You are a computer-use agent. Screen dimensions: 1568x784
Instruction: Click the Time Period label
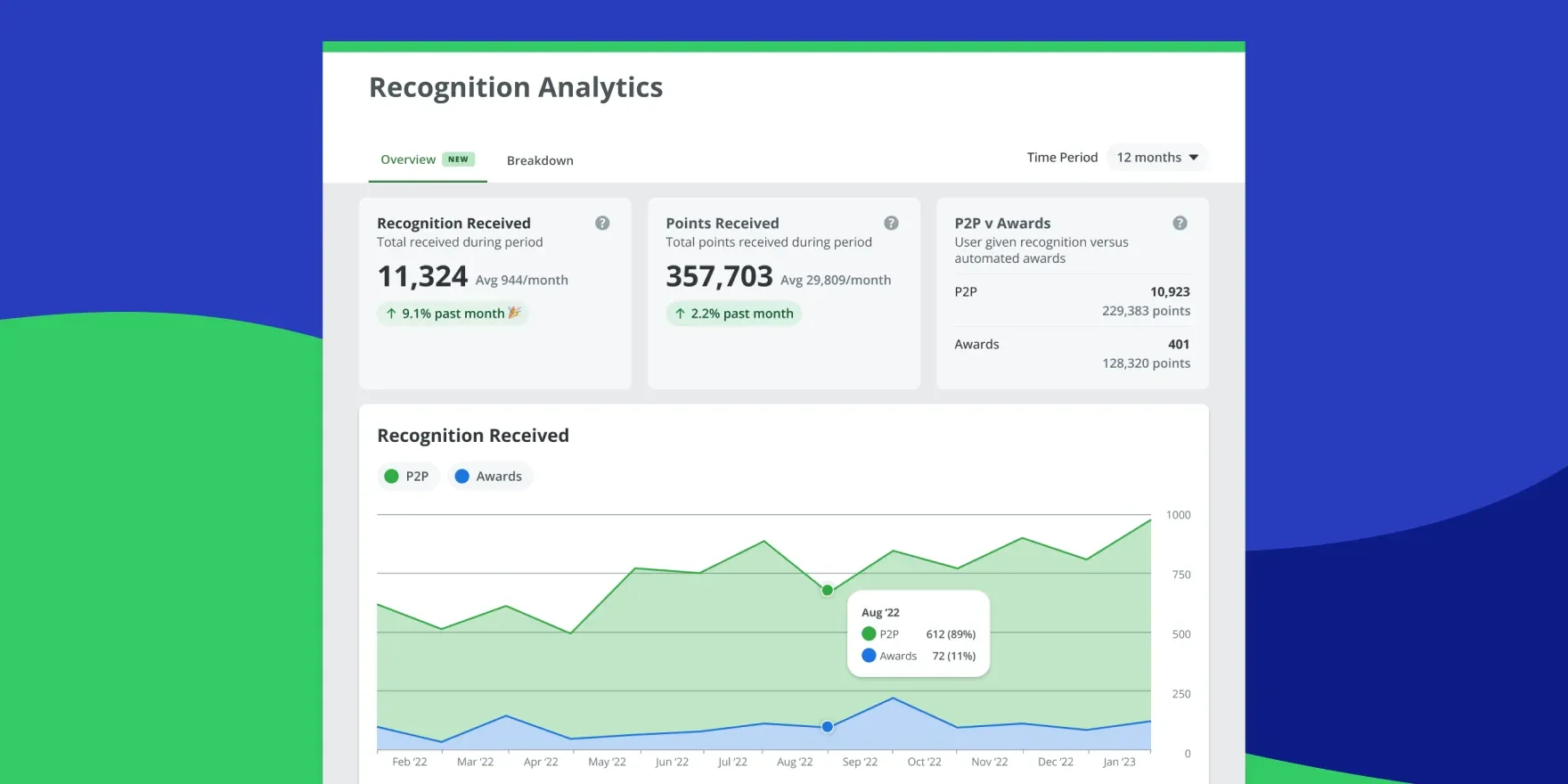[1062, 157]
